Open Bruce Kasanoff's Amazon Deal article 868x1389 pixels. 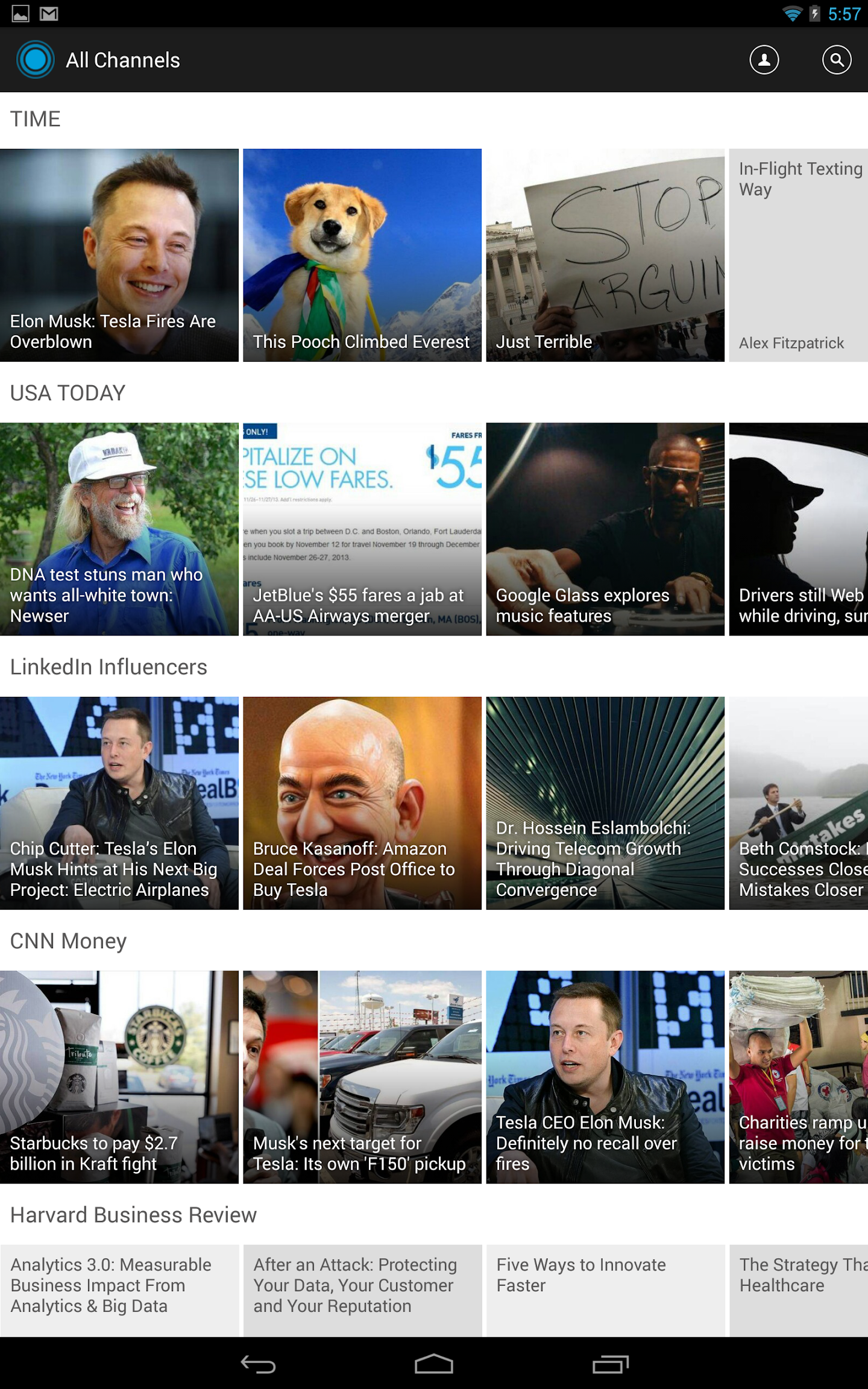(362, 803)
